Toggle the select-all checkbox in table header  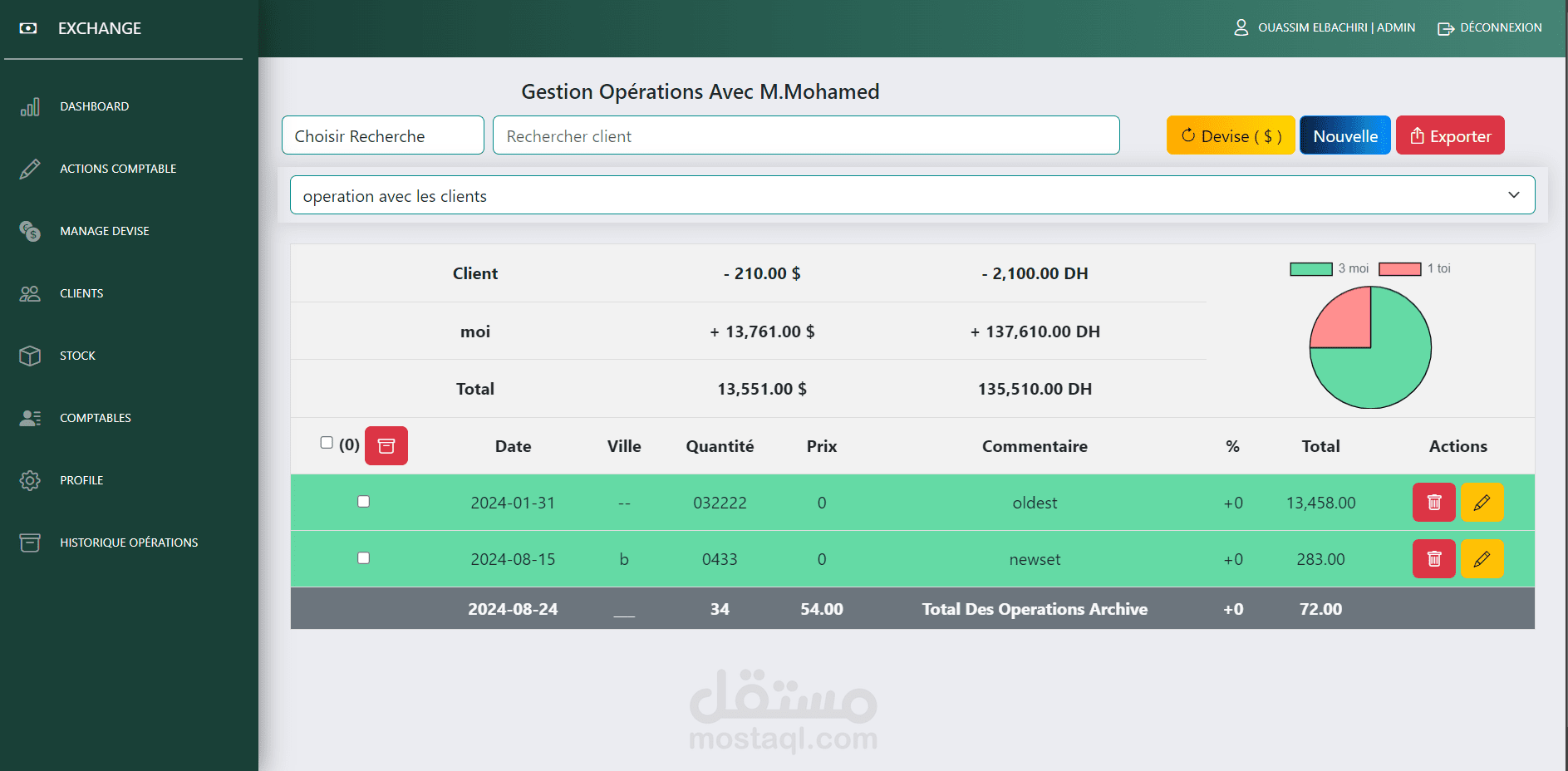(327, 443)
